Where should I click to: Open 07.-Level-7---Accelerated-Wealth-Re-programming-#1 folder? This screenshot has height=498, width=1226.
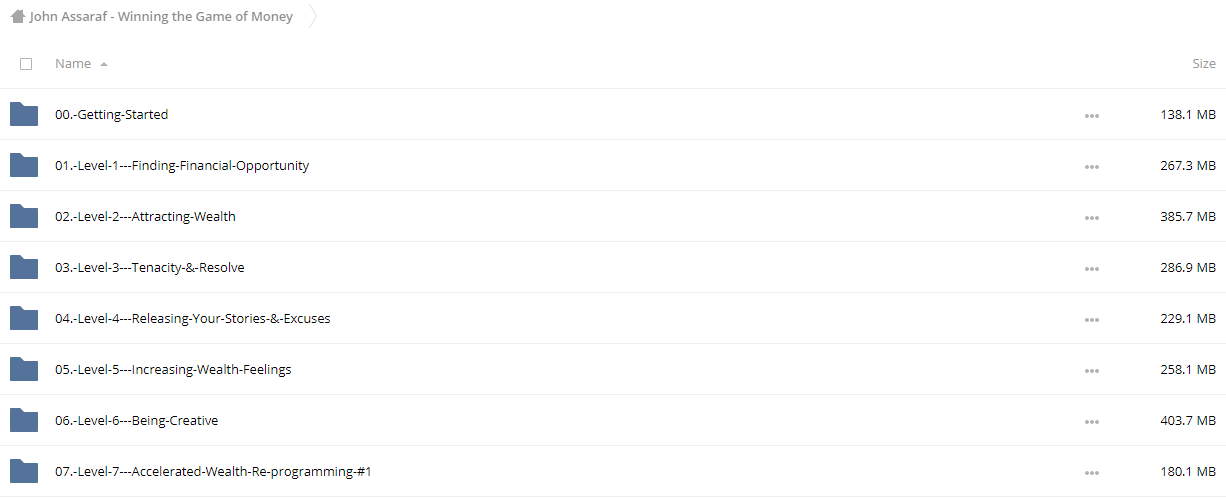click(213, 472)
